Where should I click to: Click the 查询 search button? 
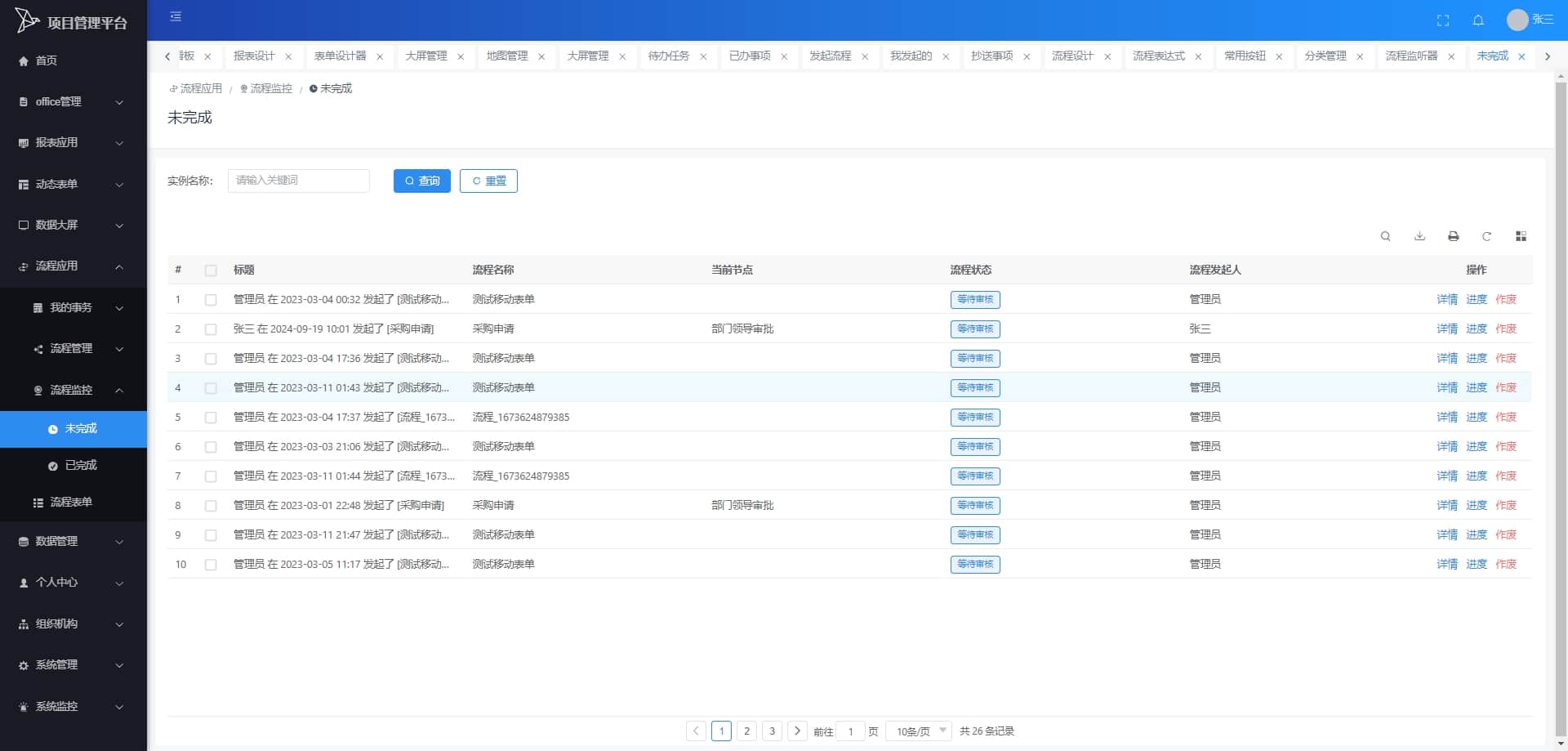(x=422, y=181)
